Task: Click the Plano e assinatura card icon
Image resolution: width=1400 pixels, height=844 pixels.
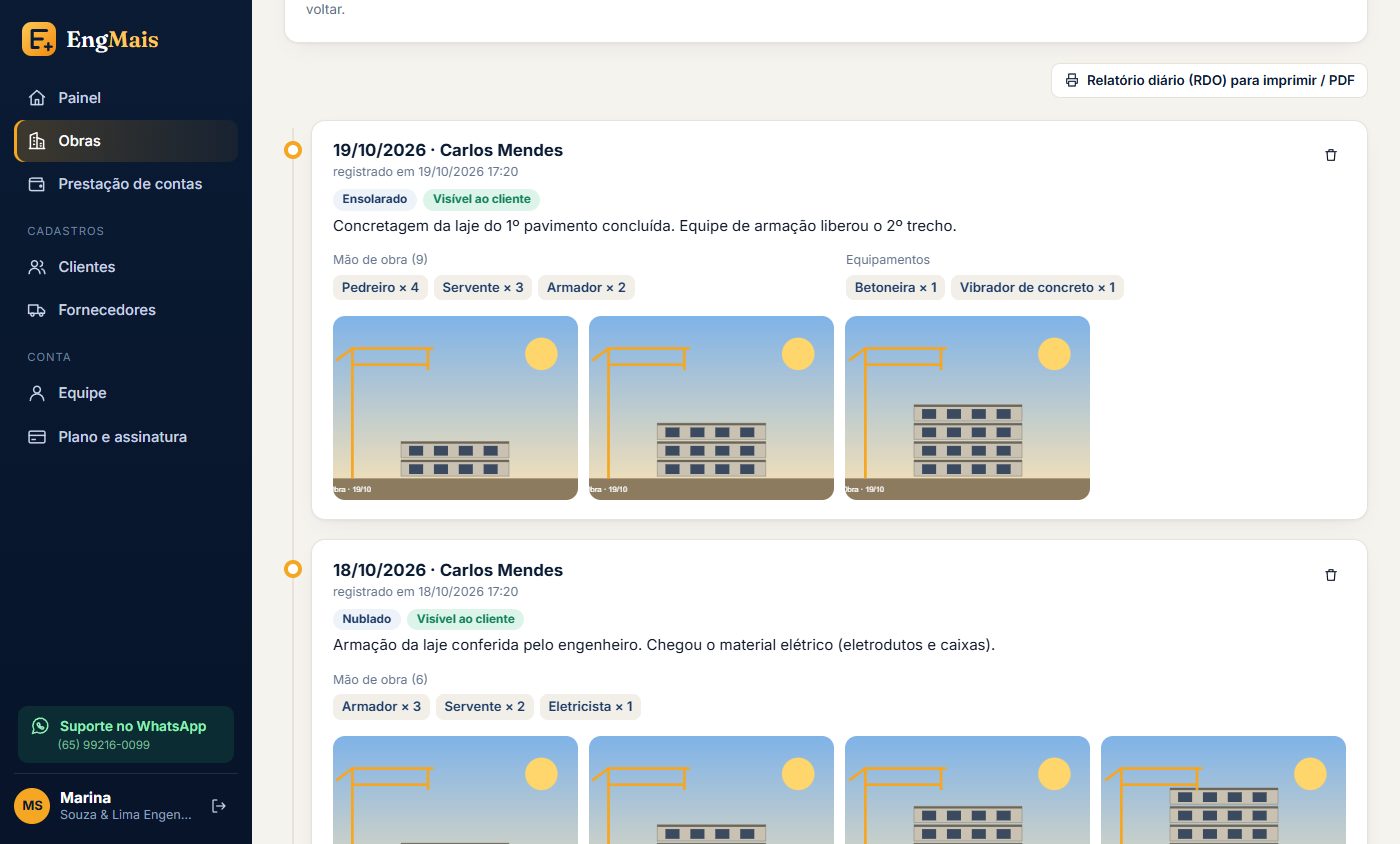Action: click(37, 437)
